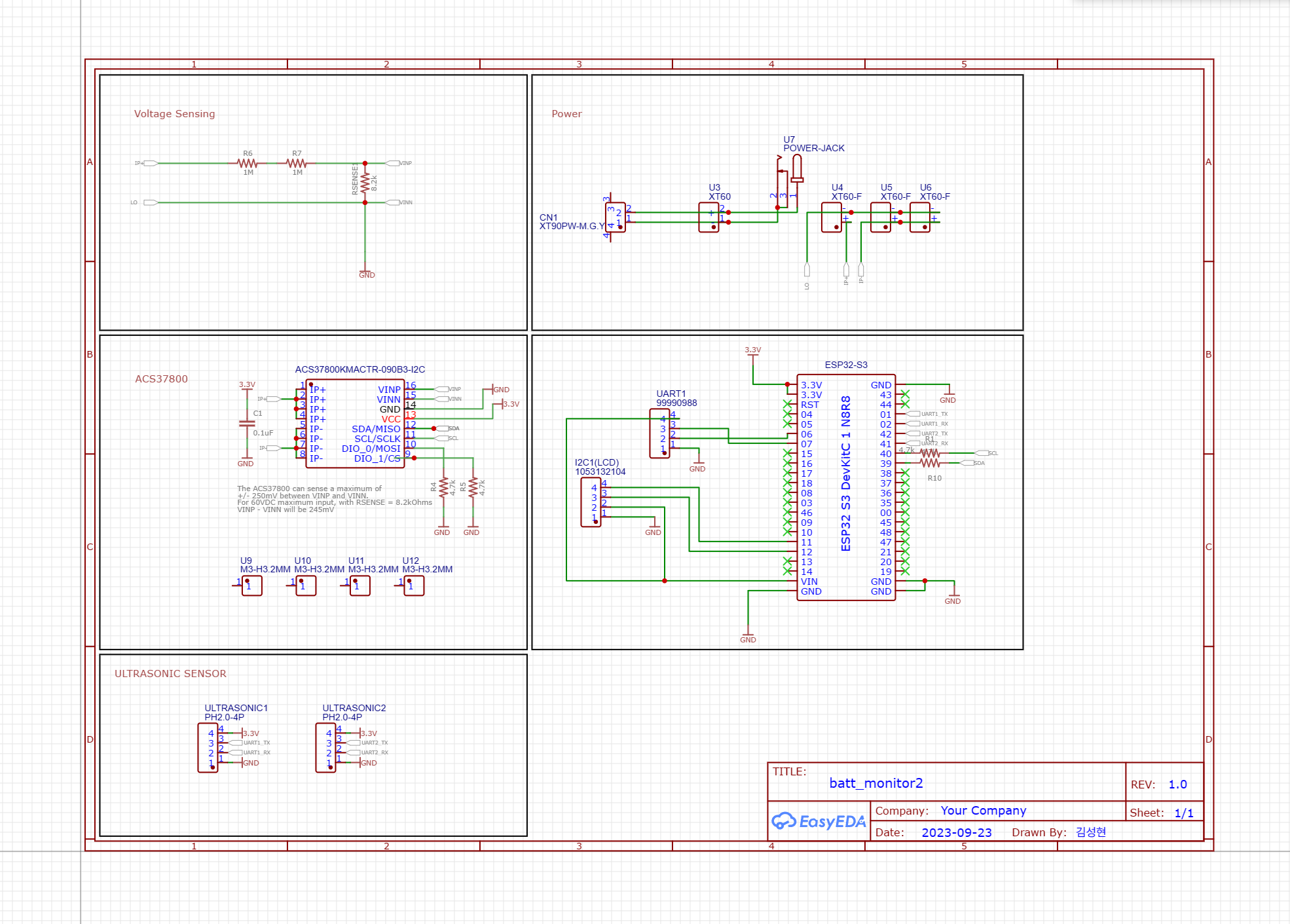Select the ULTRASONIC2 PH2.0-4P connector
Viewport: 1290px width, 924px height.
(325, 748)
